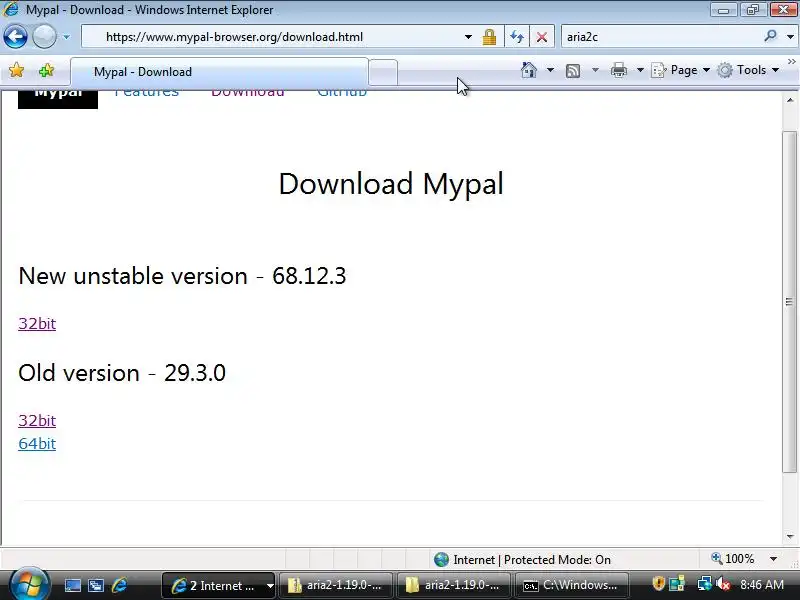Image resolution: width=800 pixels, height=600 pixels.
Task: Open the Windows Start orb
Action: tap(28, 584)
